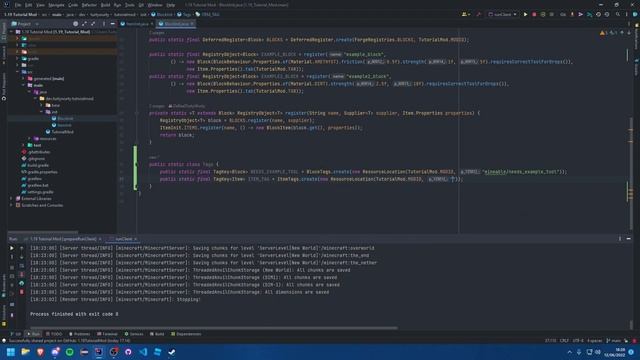Click the rerun play icon in Run panel
This screenshot has height=360, width=640.
11,248
